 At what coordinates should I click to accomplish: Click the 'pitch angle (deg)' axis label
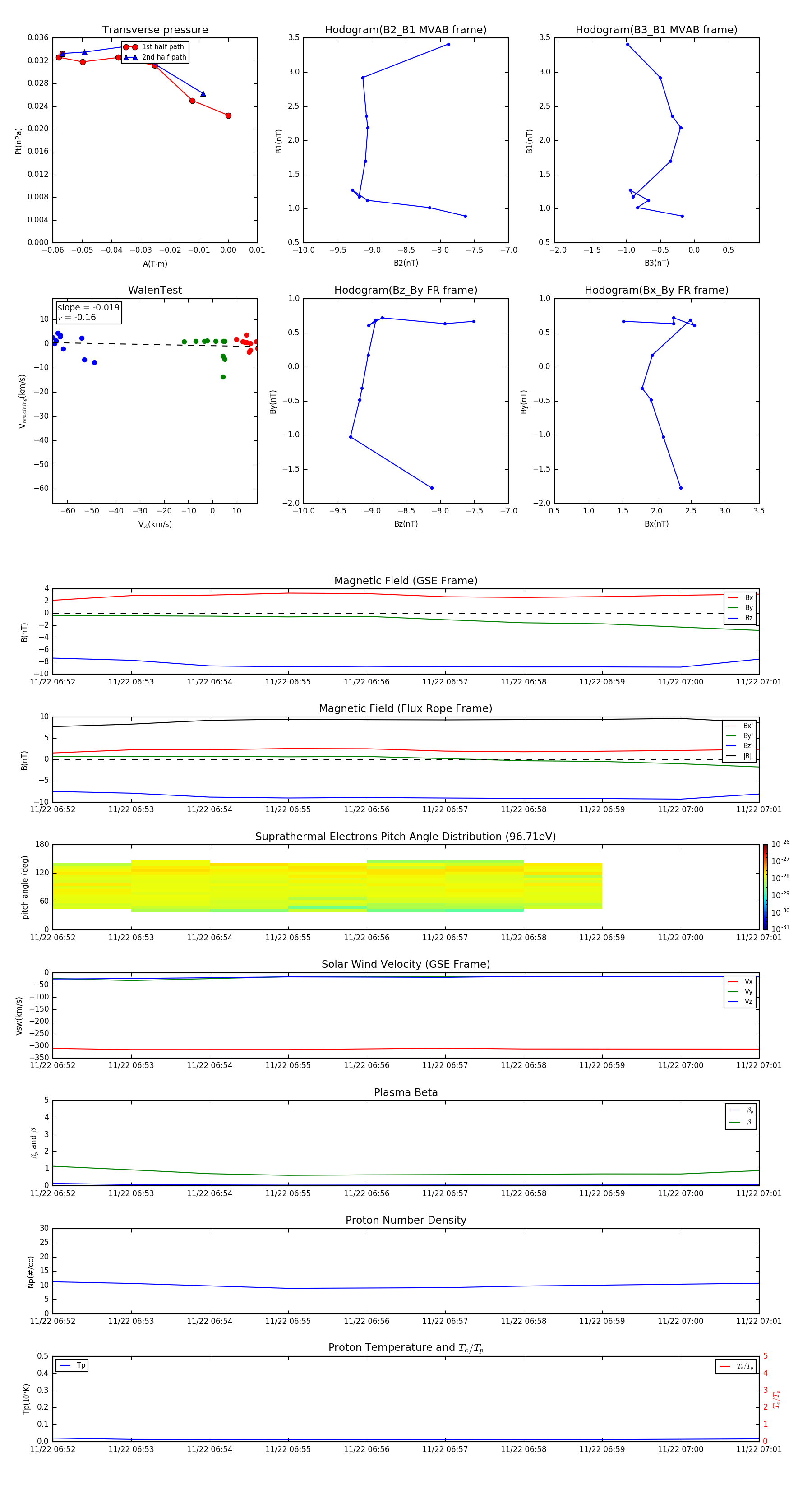click(25, 887)
